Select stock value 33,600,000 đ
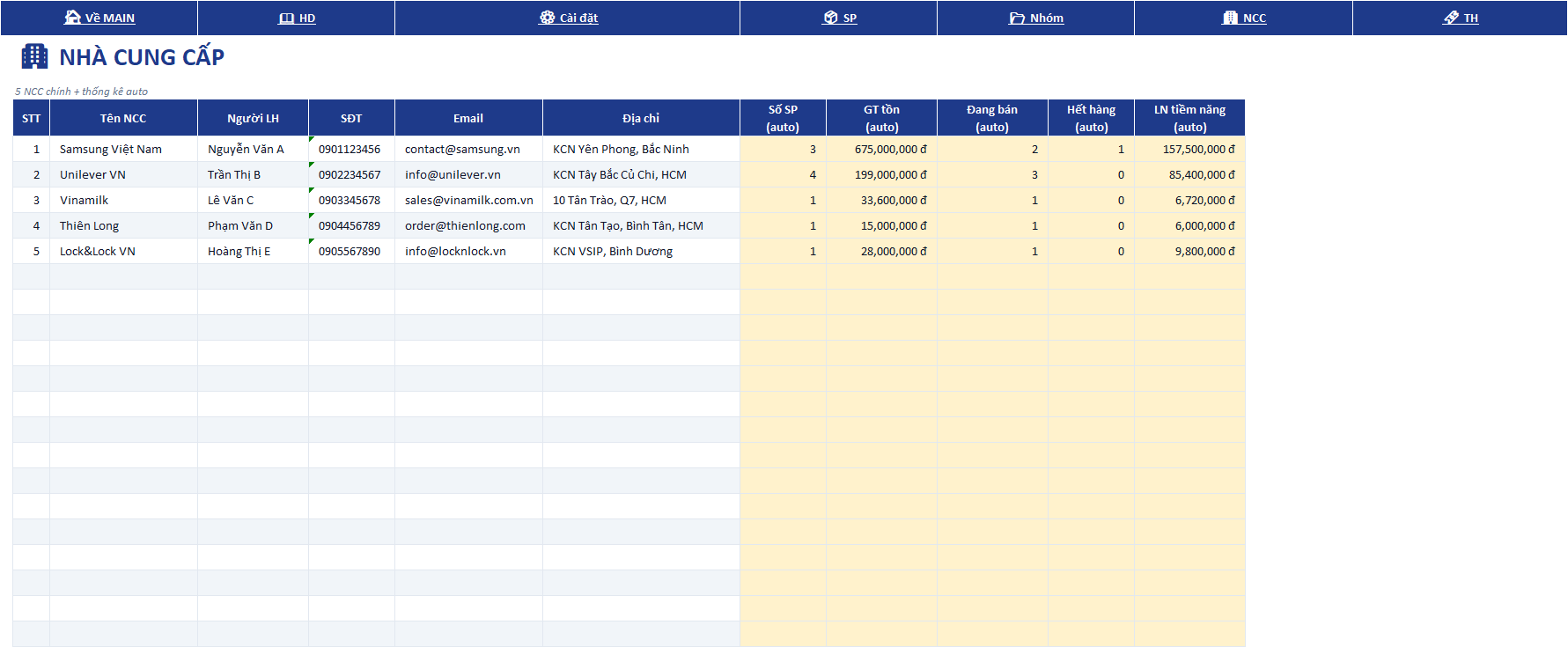Viewport: 1568px width, 647px height. pos(881,200)
